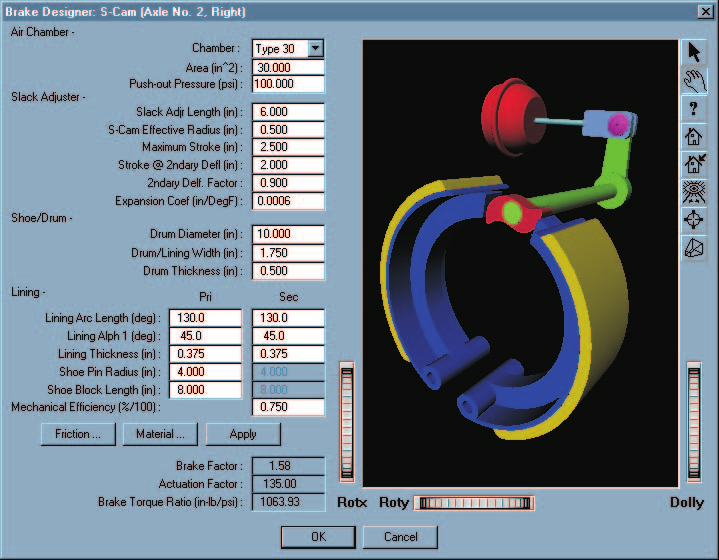
Task: Cancel the Brake Designer dialog
Action: (400, 537)
